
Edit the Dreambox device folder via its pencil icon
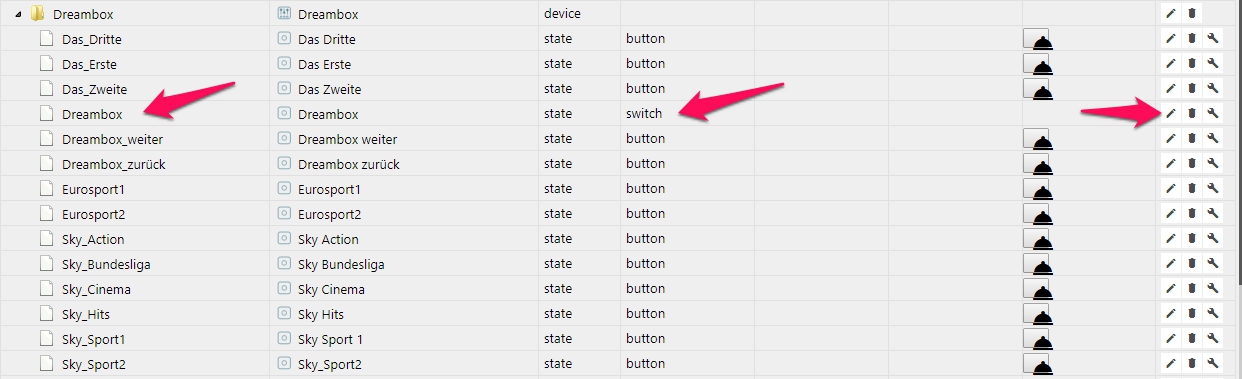(1171, 13)
